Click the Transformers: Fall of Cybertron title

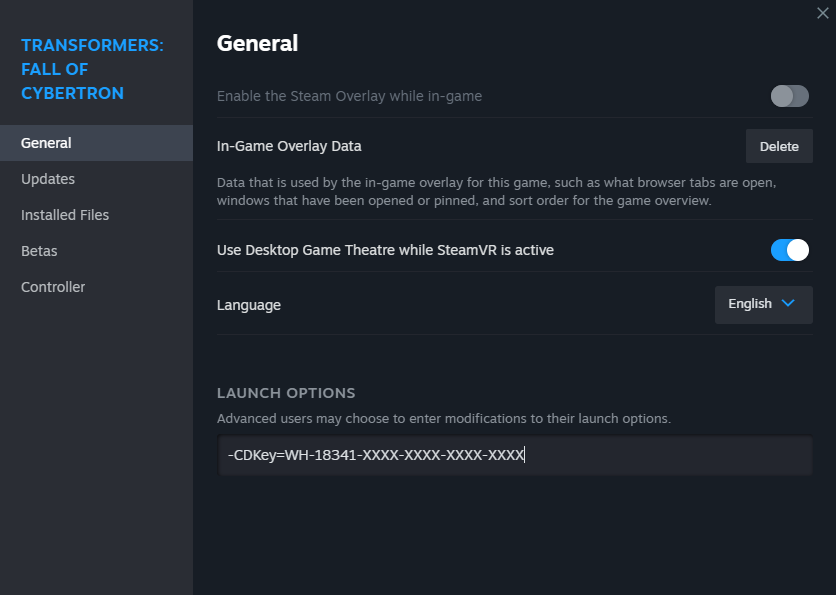92,69
